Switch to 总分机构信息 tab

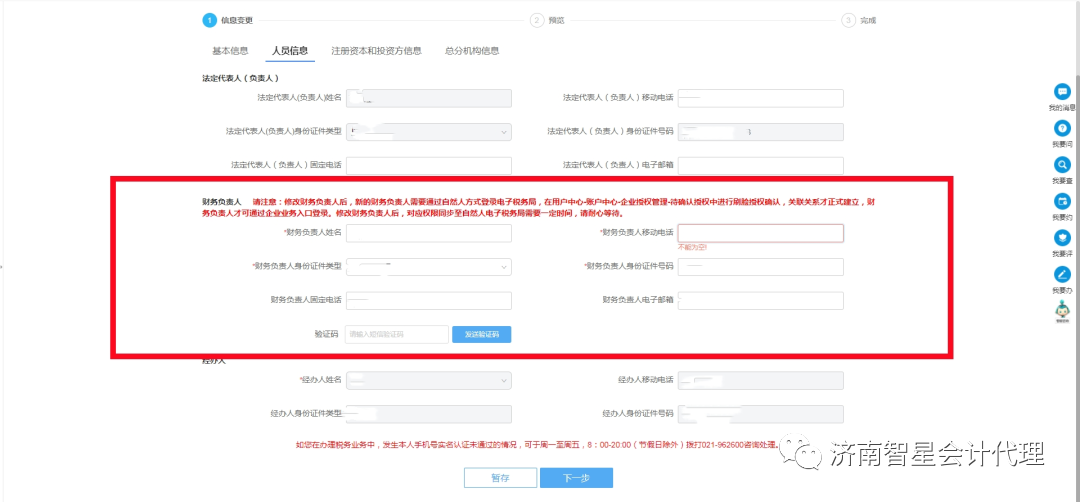tap(472, 50)
